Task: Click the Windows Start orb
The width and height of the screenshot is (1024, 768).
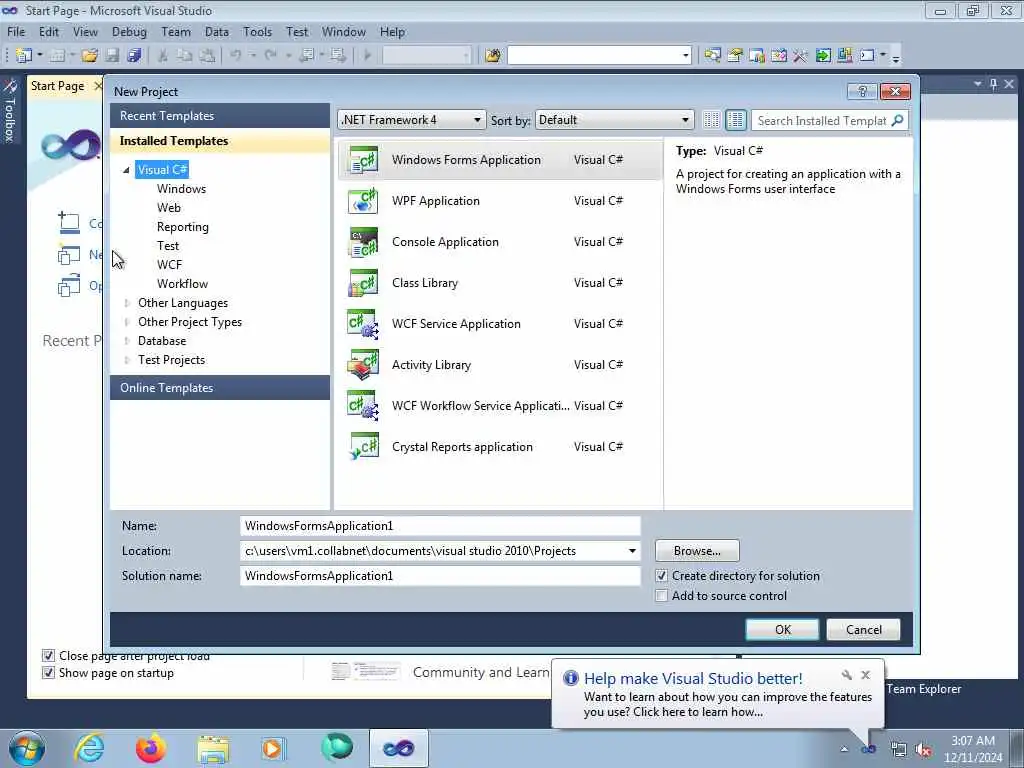Action: (x=27, y=748)
